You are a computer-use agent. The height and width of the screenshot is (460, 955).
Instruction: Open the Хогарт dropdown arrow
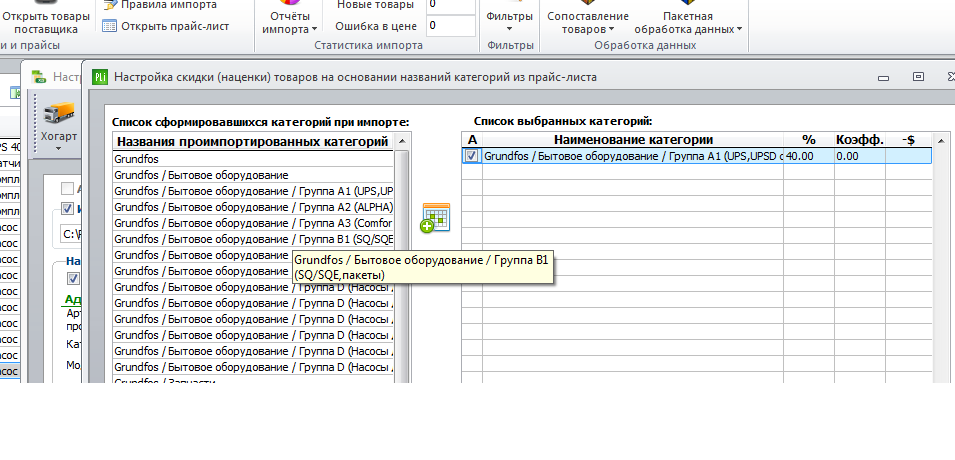[x=59, y=148]
